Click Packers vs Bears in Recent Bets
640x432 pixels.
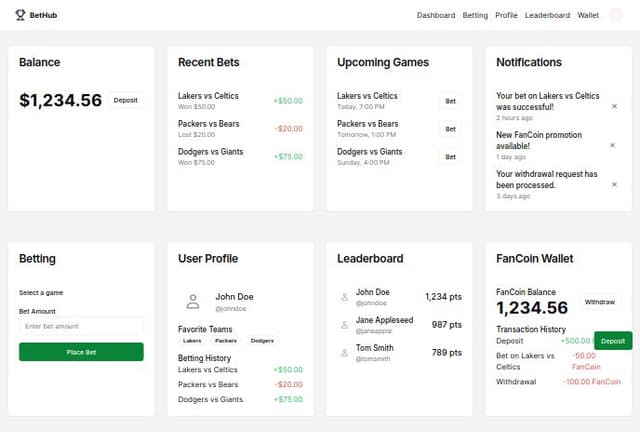pos(209,124)
